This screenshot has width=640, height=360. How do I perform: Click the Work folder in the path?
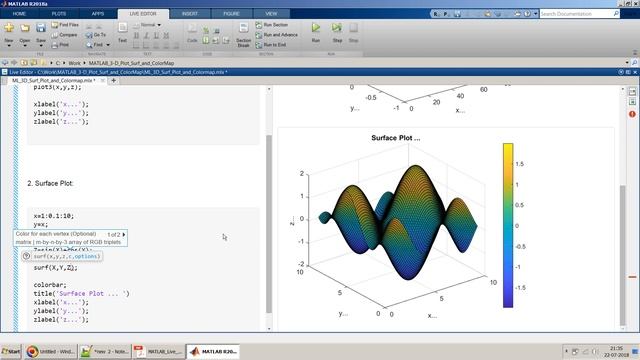[x=74, y=63]
